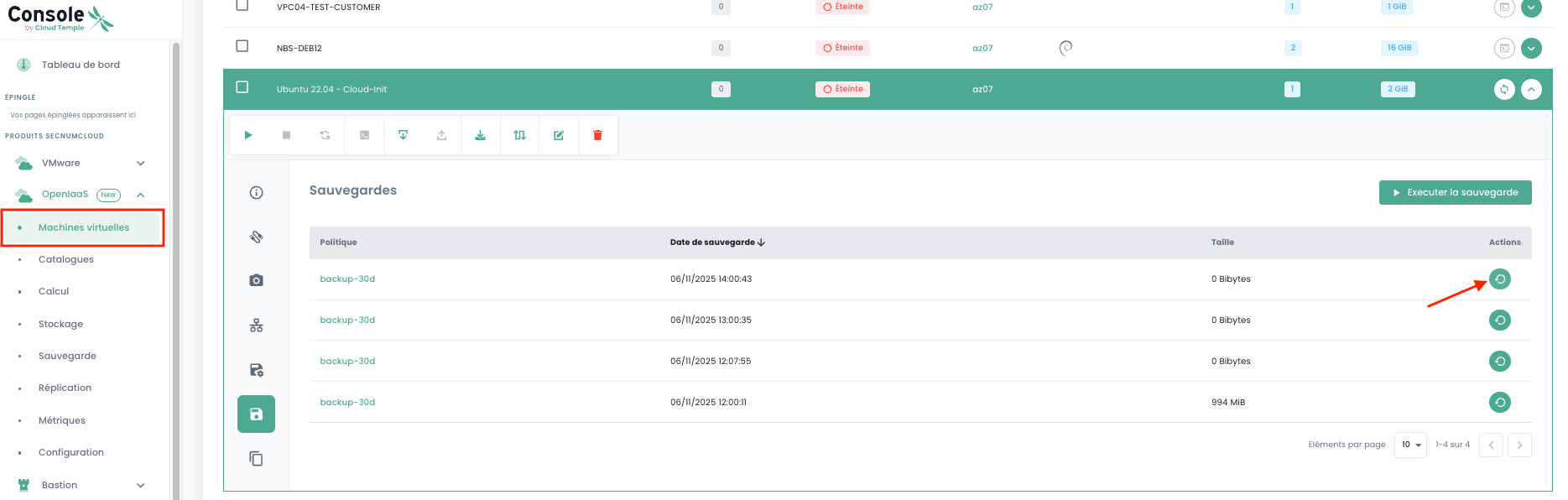
Task: Open the network diagram side tab
Action: point(257,326)
